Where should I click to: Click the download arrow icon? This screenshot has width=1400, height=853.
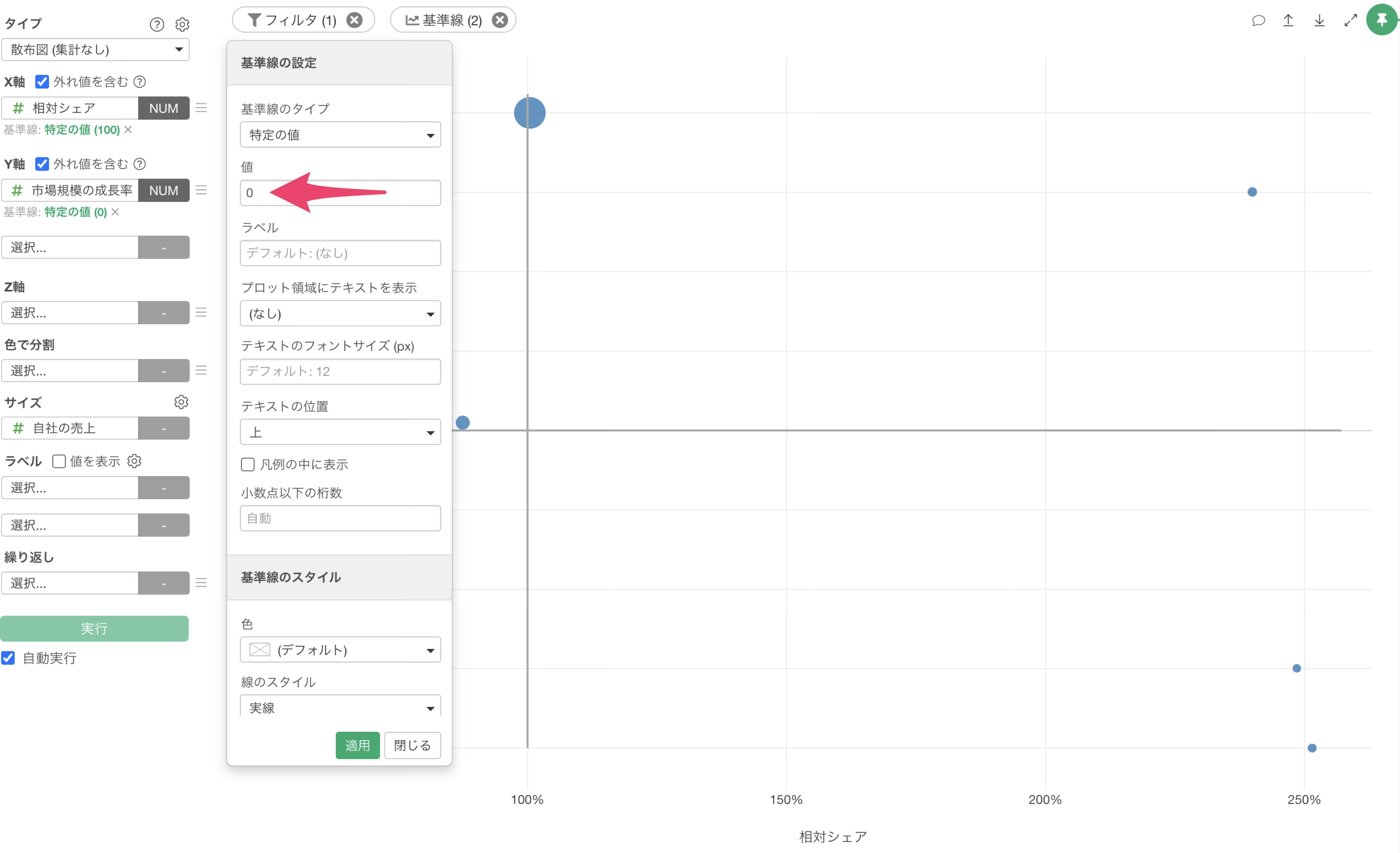click(x=1319, y=21)
